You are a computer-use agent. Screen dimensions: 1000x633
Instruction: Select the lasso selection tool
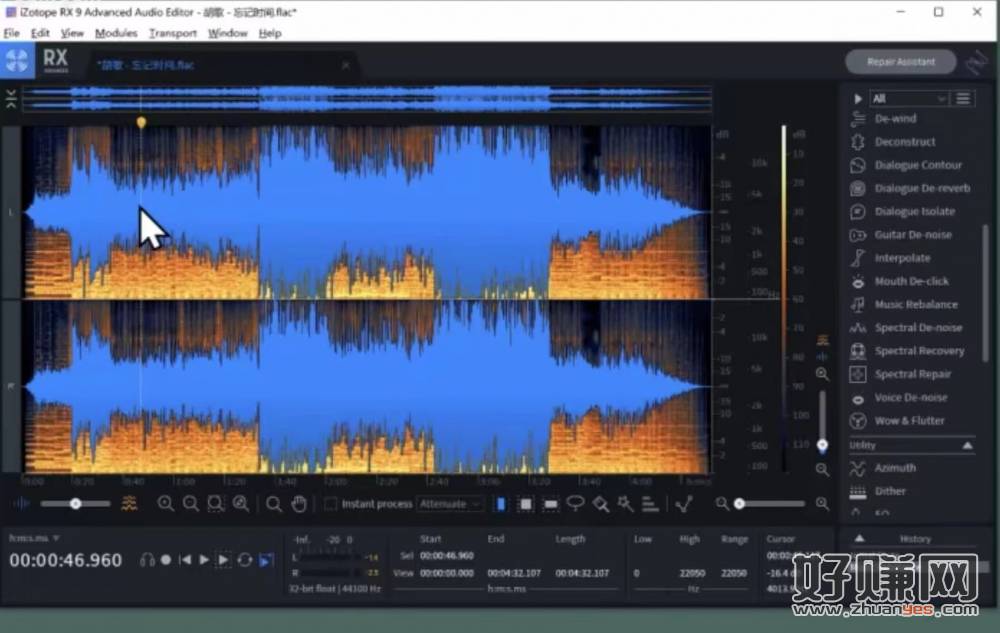(576, 504)
